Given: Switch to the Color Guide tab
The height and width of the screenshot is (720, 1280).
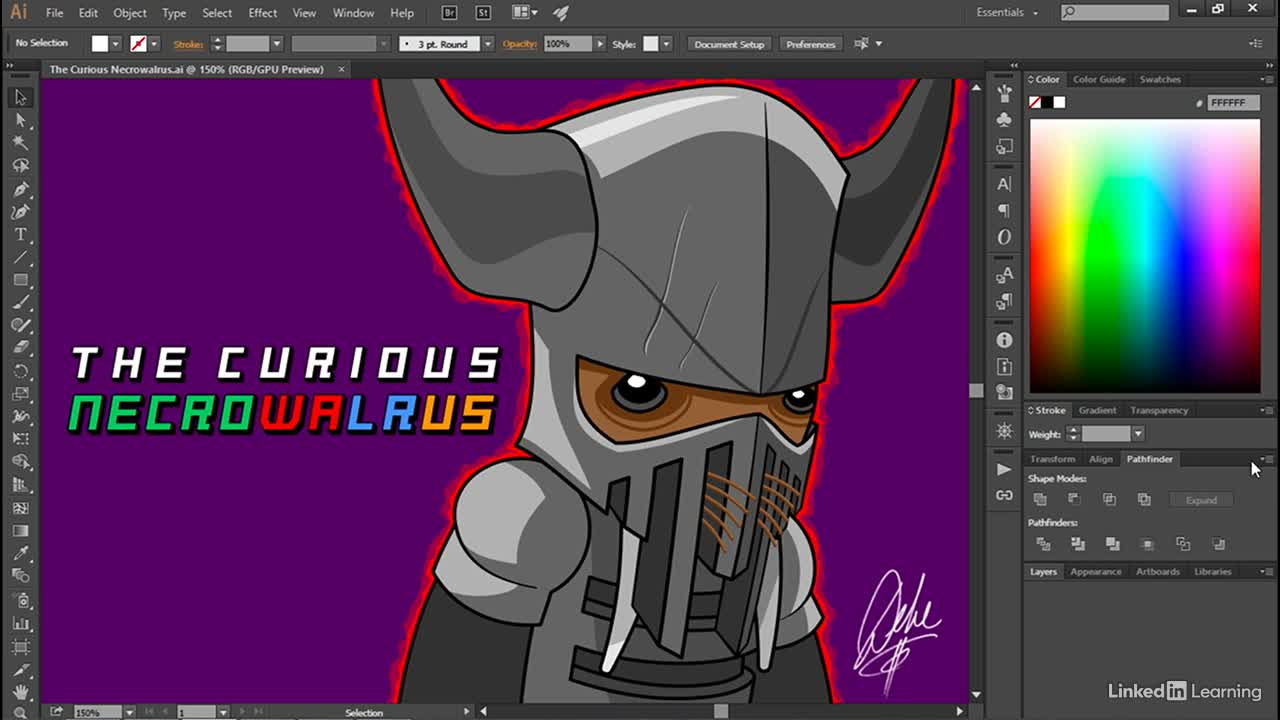Looking at the screenshot, I should pos(1099,79).
